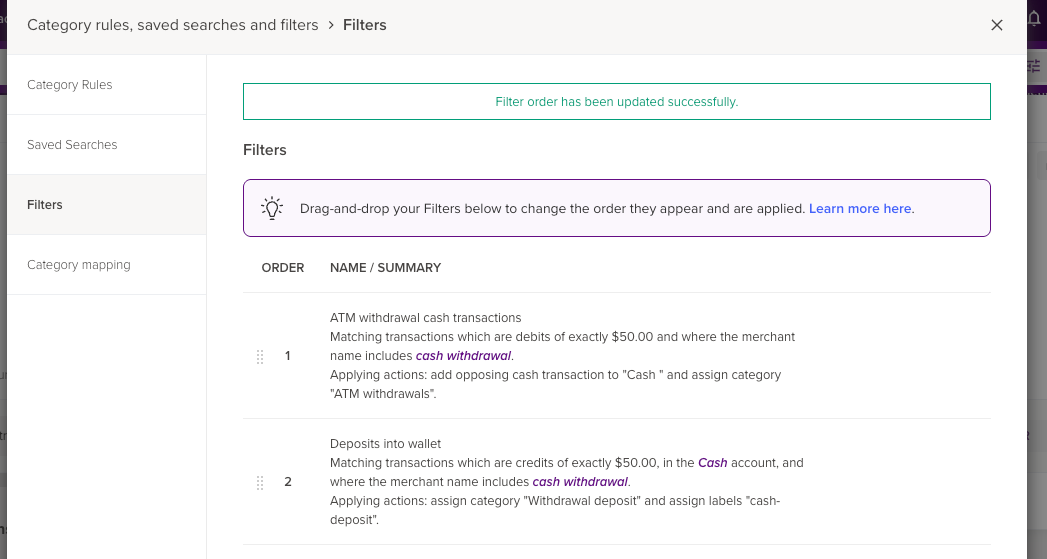Click the sliders icon at the right edge

(x=1034, y=65)
